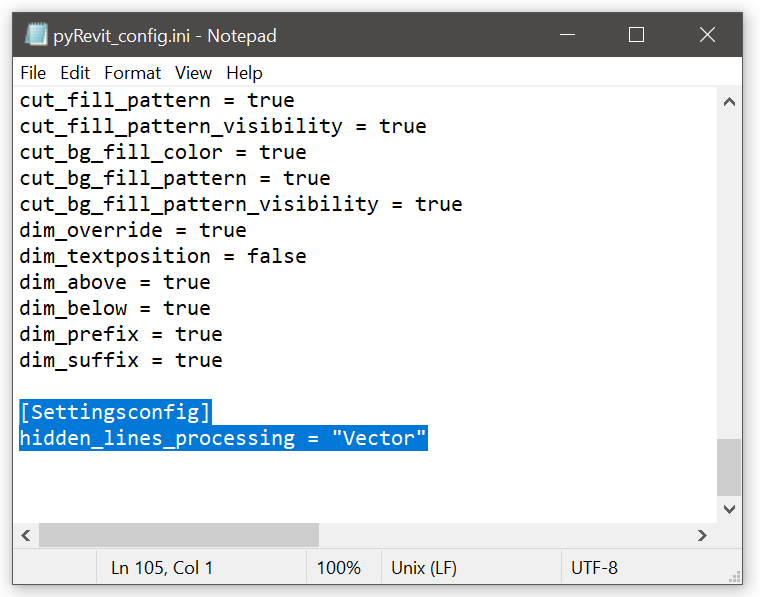Click the horizontal scrollbar left arrow
The image size is (760, 597).
(x=26, y=535)
